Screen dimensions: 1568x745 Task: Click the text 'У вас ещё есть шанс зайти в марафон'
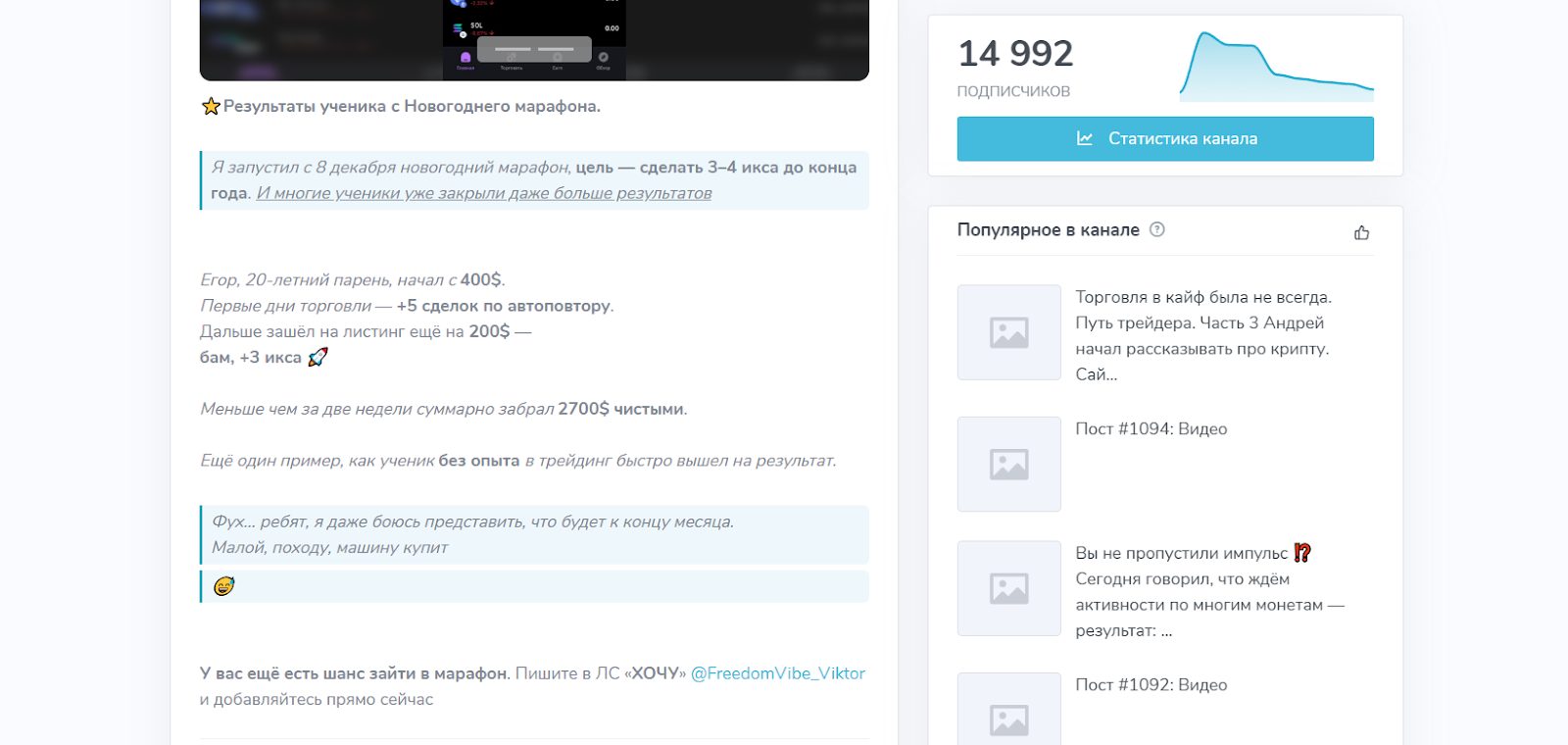pyautogui.click(x=354, y=673)
